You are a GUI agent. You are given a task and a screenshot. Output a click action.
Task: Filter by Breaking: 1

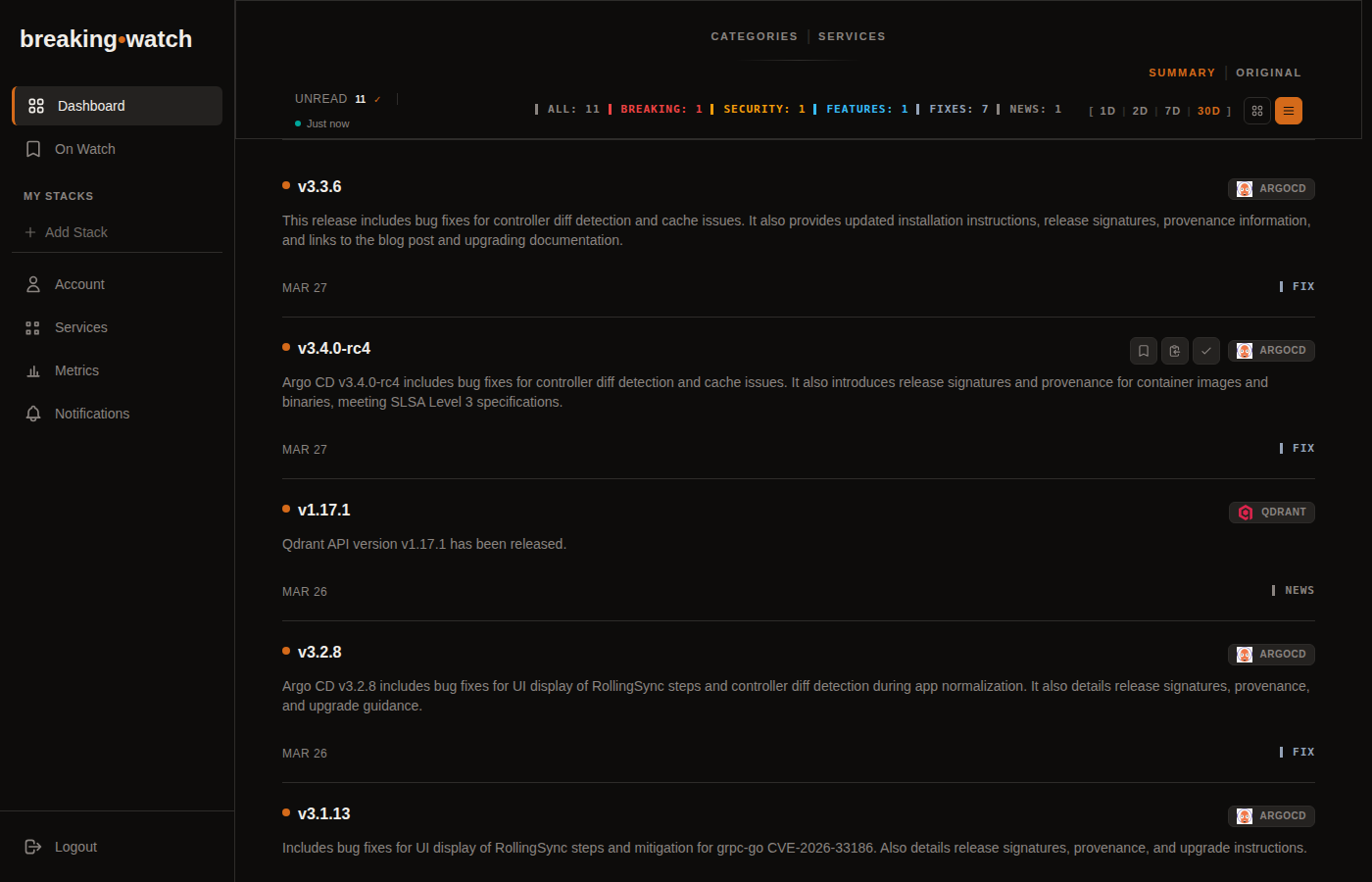click(656, 109)
